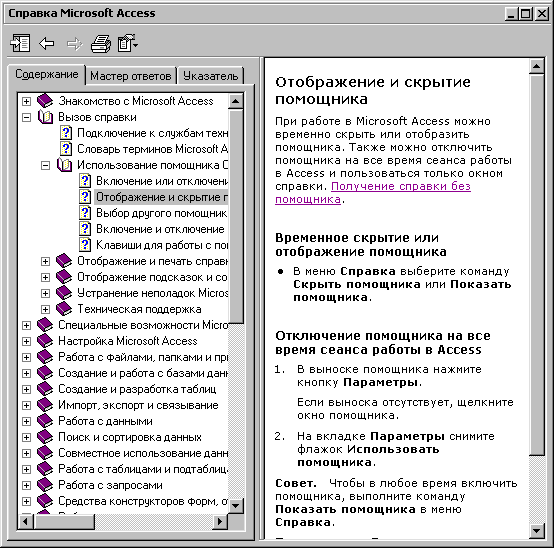Open the Указатель tab

(x=211, y=76)
